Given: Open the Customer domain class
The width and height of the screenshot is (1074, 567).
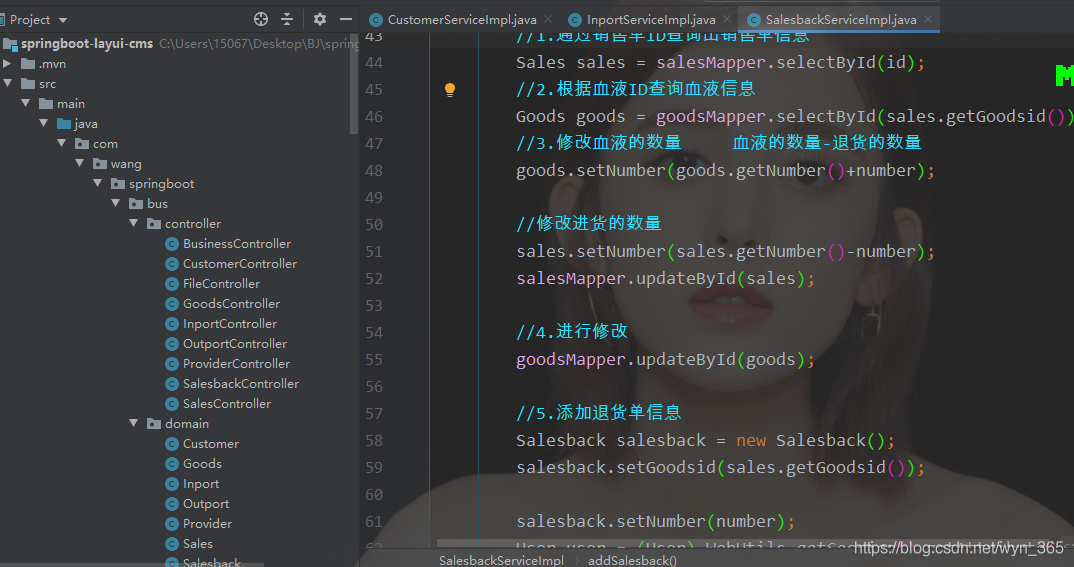Looking at the screenshot, I should point(210,444).
